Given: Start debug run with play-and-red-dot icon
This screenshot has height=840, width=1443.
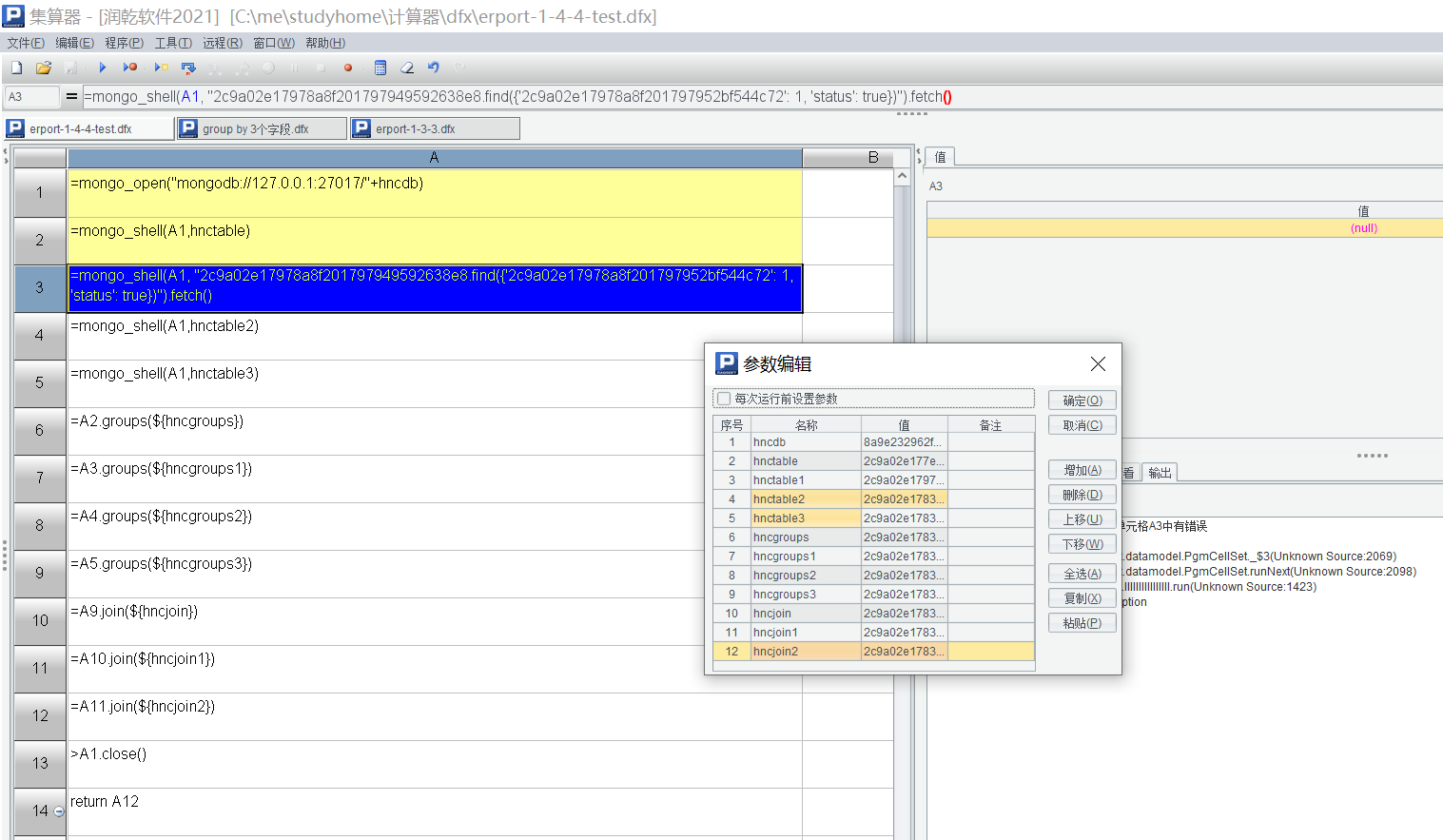Looking at the screenshot, I should click(x=130, y=68).
